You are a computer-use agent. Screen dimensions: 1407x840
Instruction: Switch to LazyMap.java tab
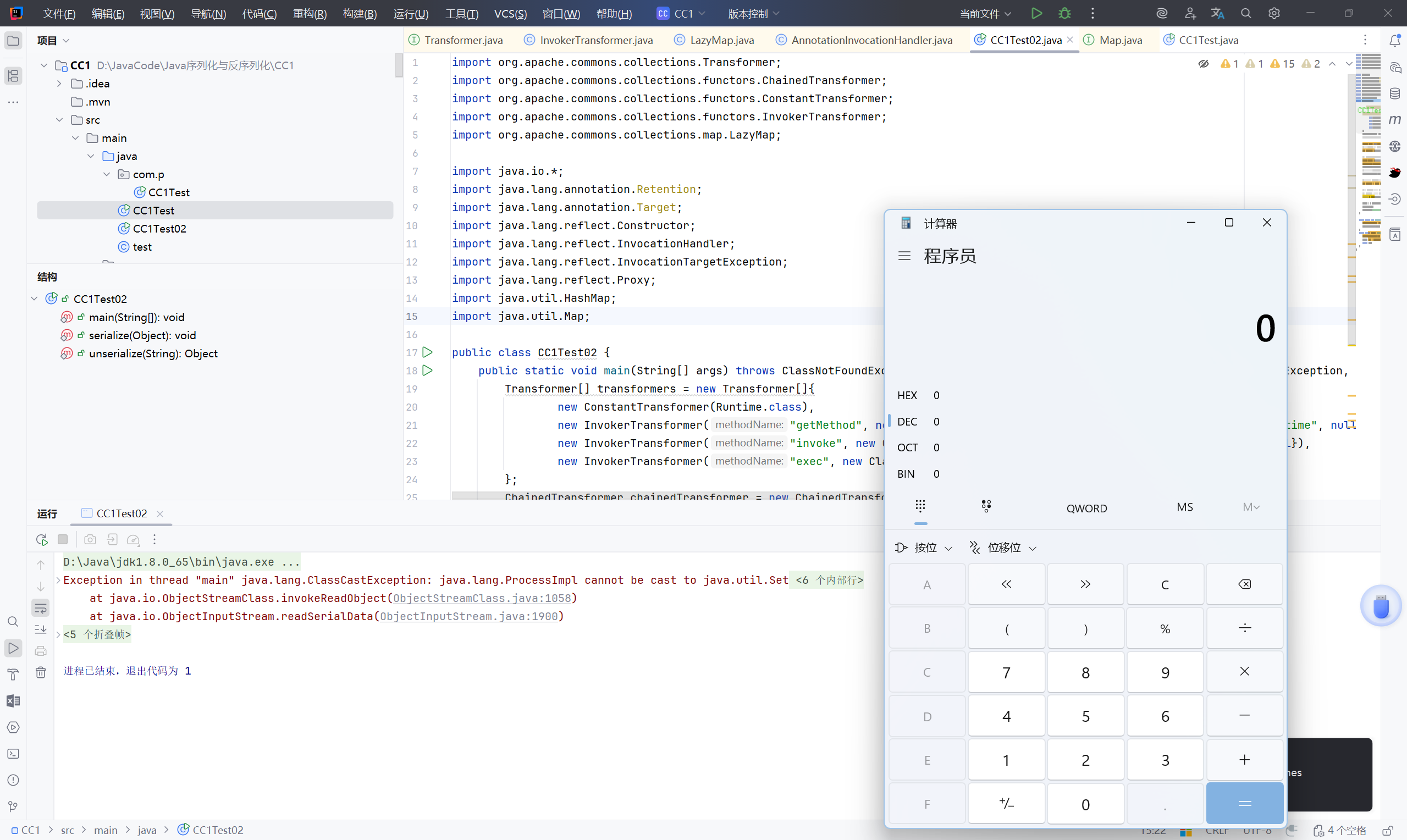click(x=721, y=40)
